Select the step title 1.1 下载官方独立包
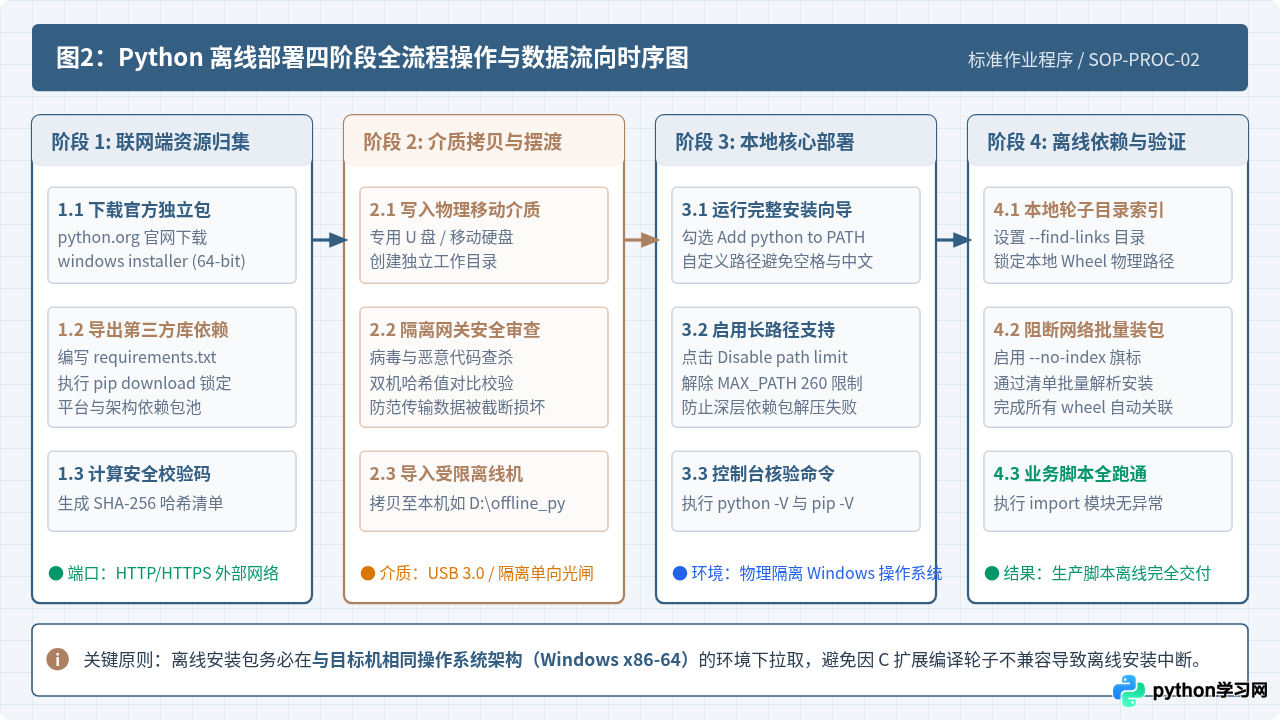The image size is (1280, 720). [134, 210]
